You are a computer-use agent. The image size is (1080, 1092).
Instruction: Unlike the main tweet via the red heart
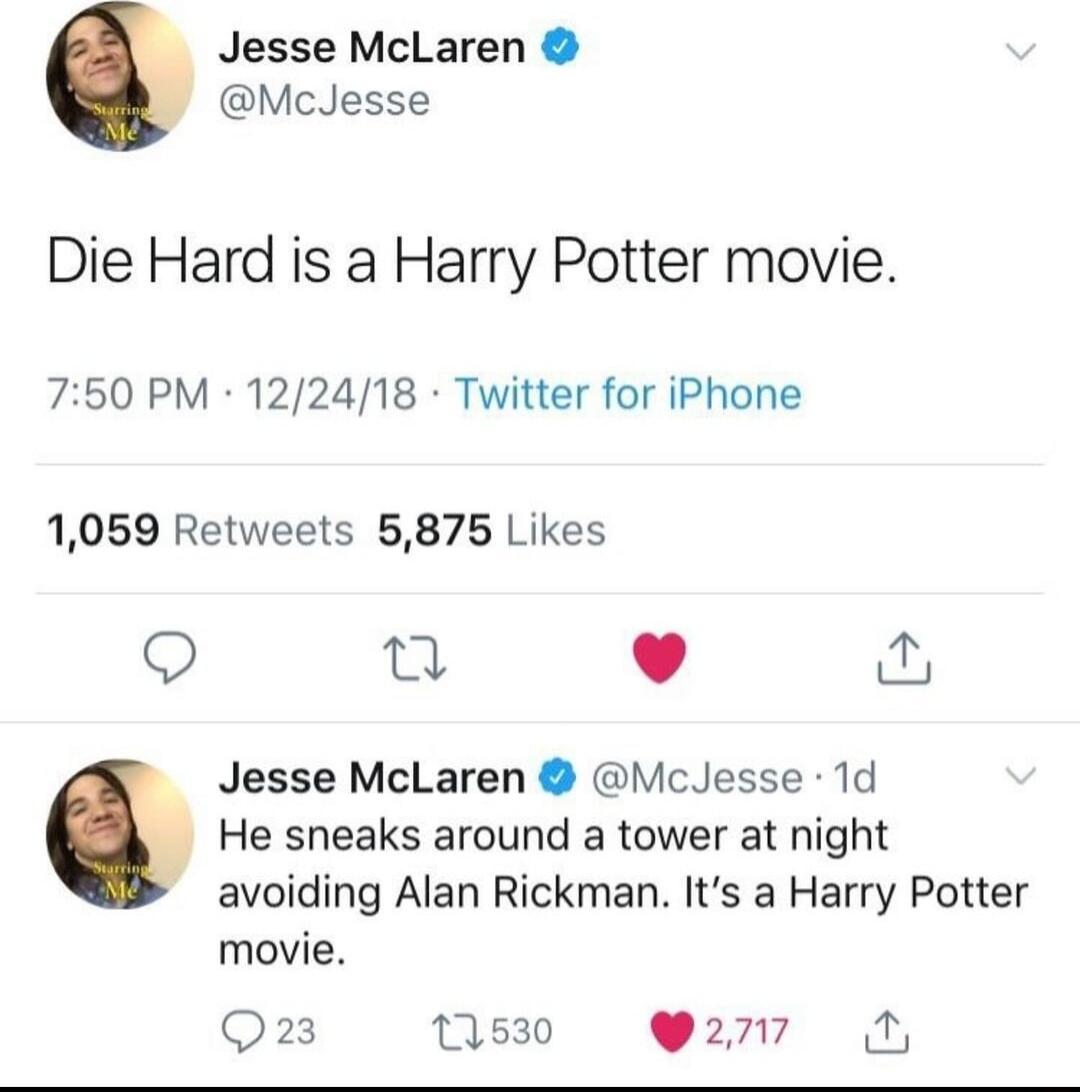coord(656,657)
